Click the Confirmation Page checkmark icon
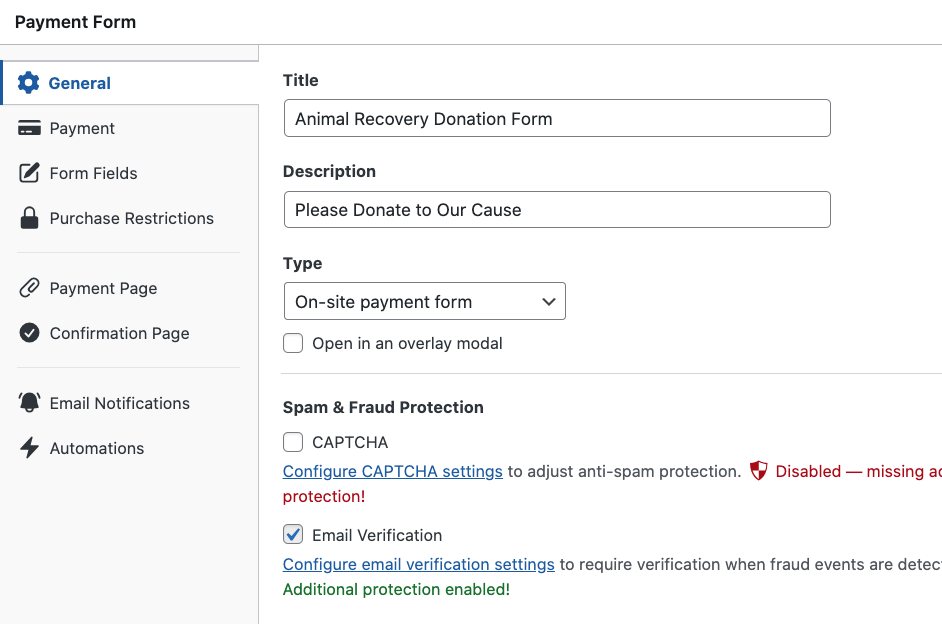 [30, 333]
